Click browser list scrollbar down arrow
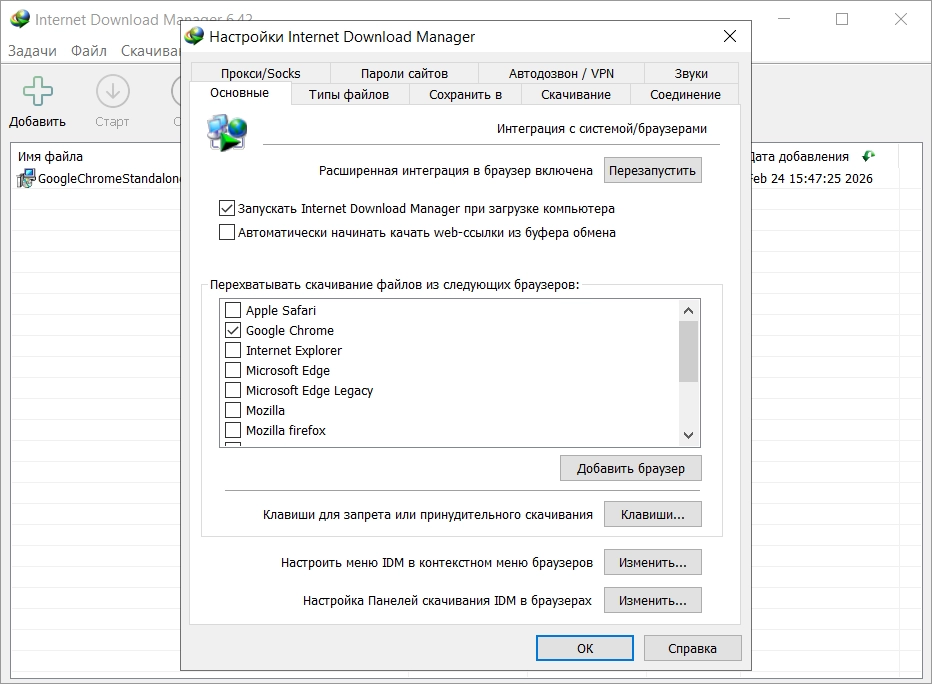 (688, 435)
